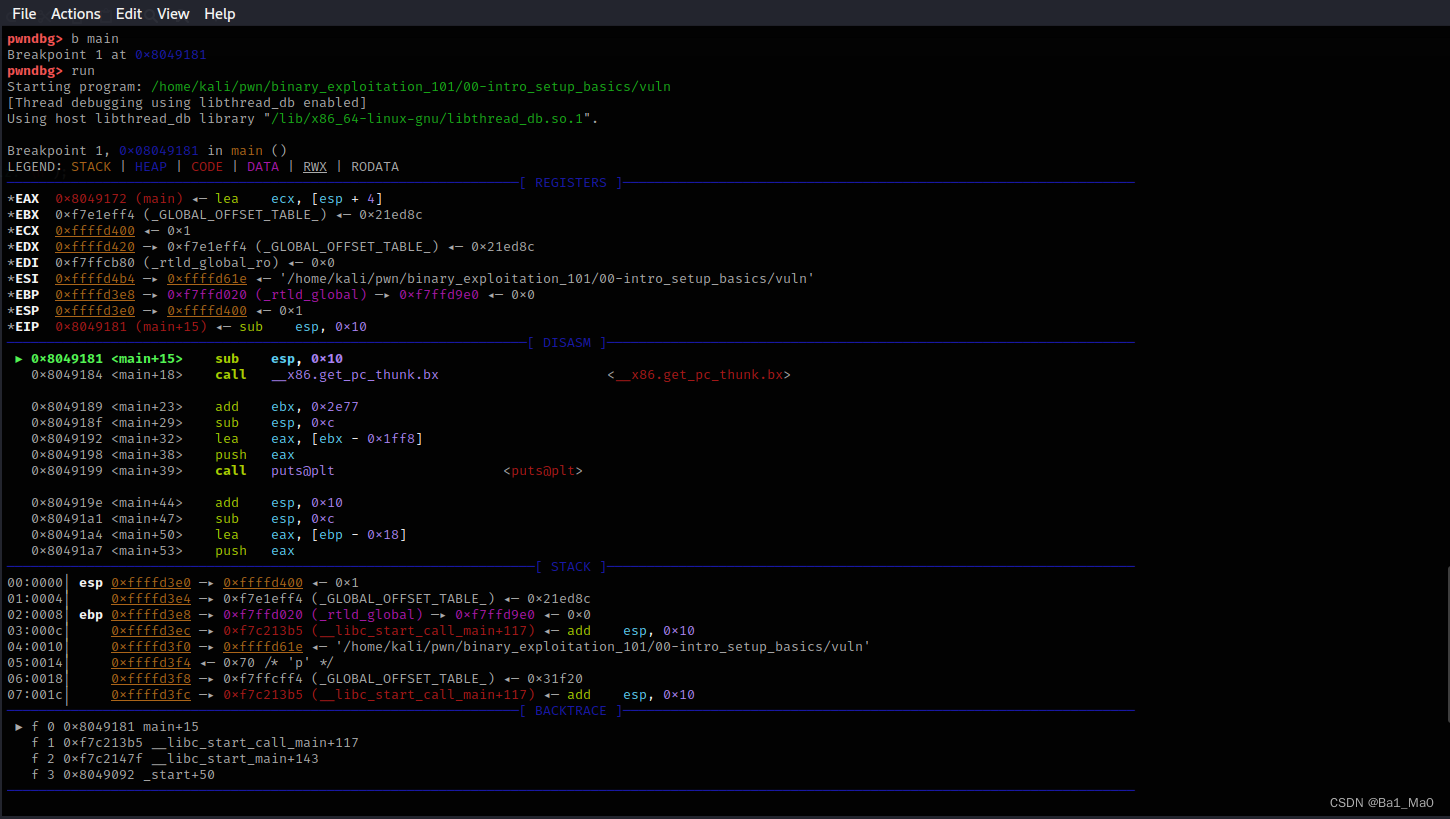
Task: Click stack address 0xffffd3e4
Action: (151, 599)
